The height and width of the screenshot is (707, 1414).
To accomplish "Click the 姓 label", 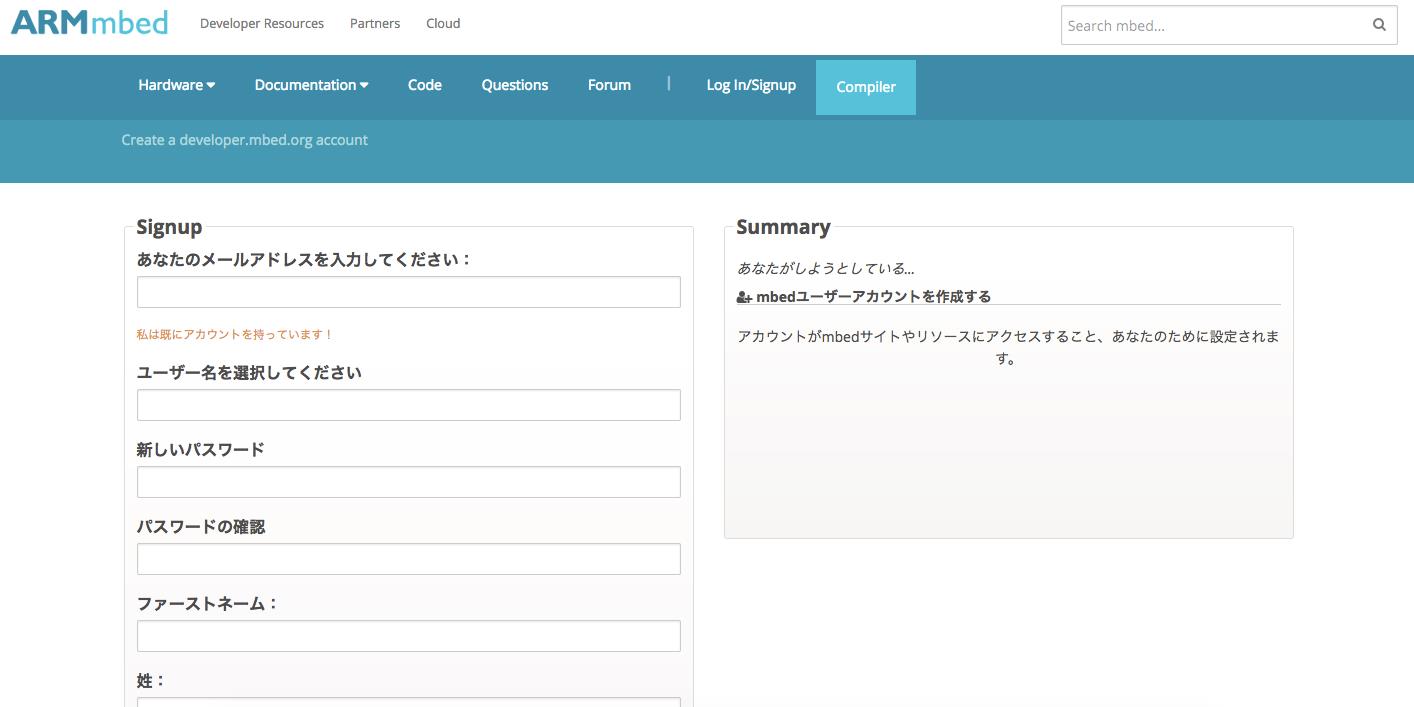I will click(x=151, y=680).
